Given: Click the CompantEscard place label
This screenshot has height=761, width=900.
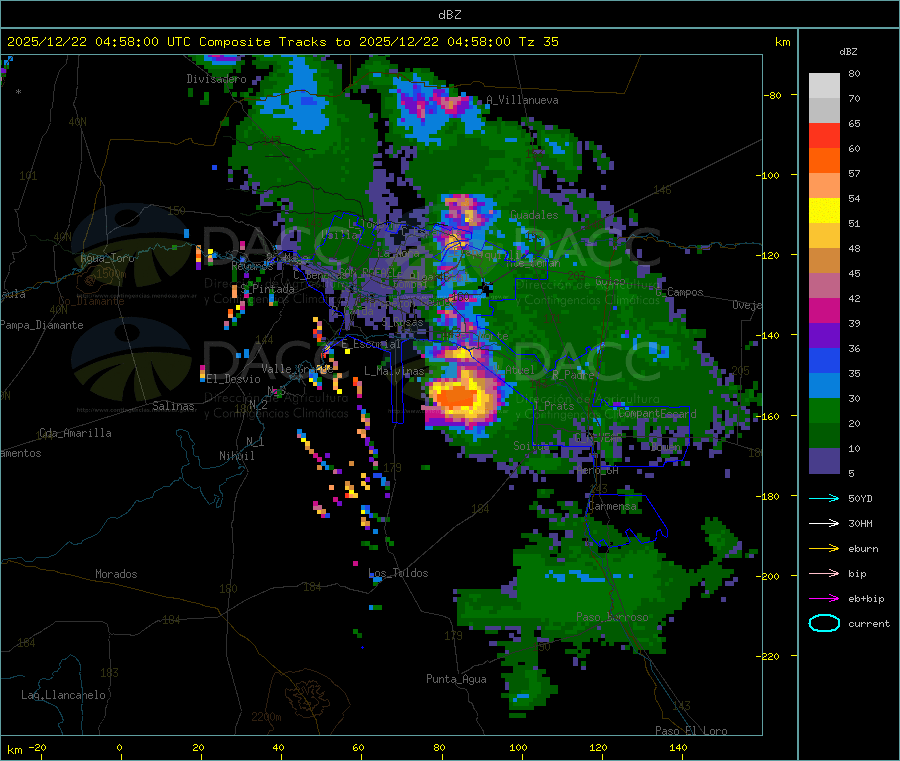Looking at the screenshot, I should tap(657, 413).
